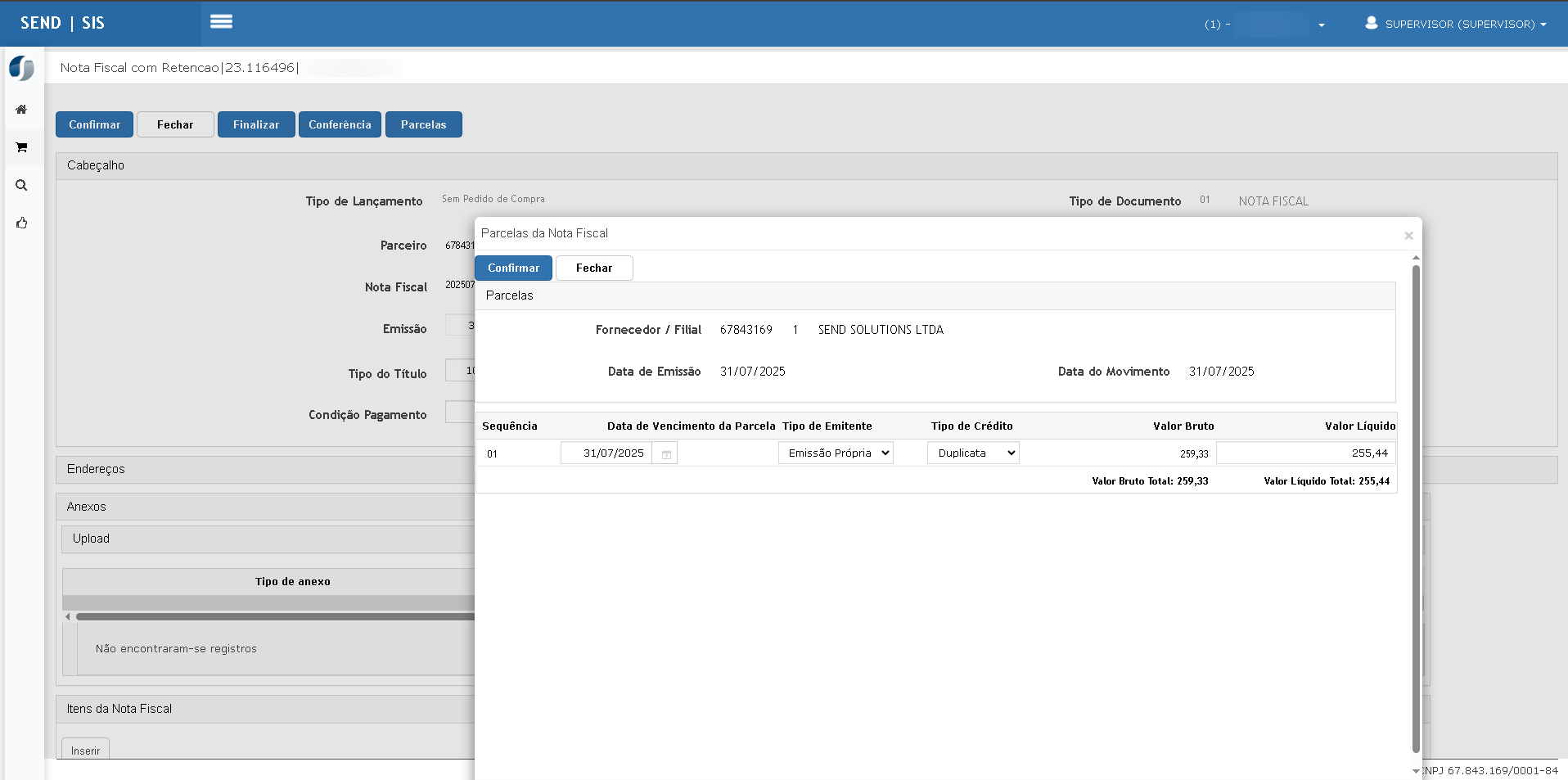1568x780 pixels.
Task: Click Tipo de anexo column header
Action: pyautogui.click(x=293, y=581)
